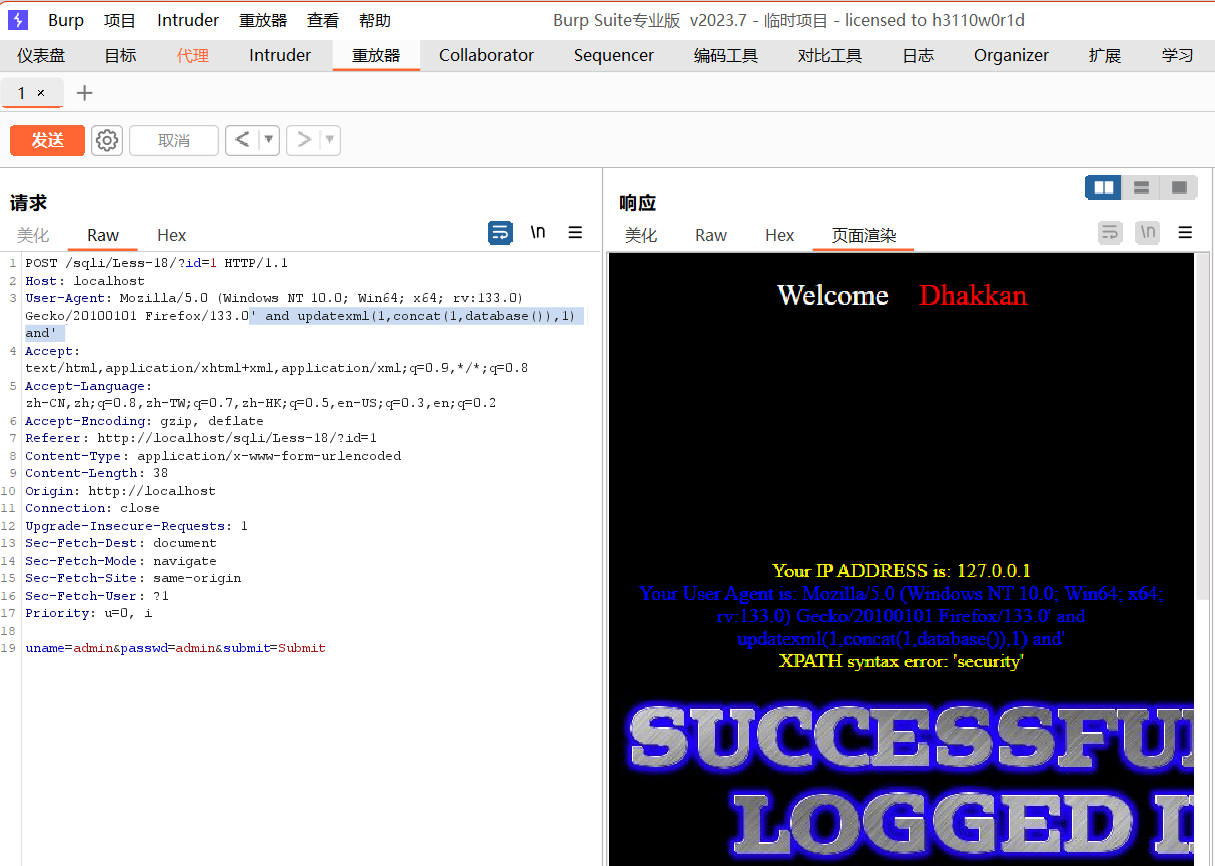Go forward to next request arrow
Screen dimensions: 1215x866
click(x=304, y=140)
